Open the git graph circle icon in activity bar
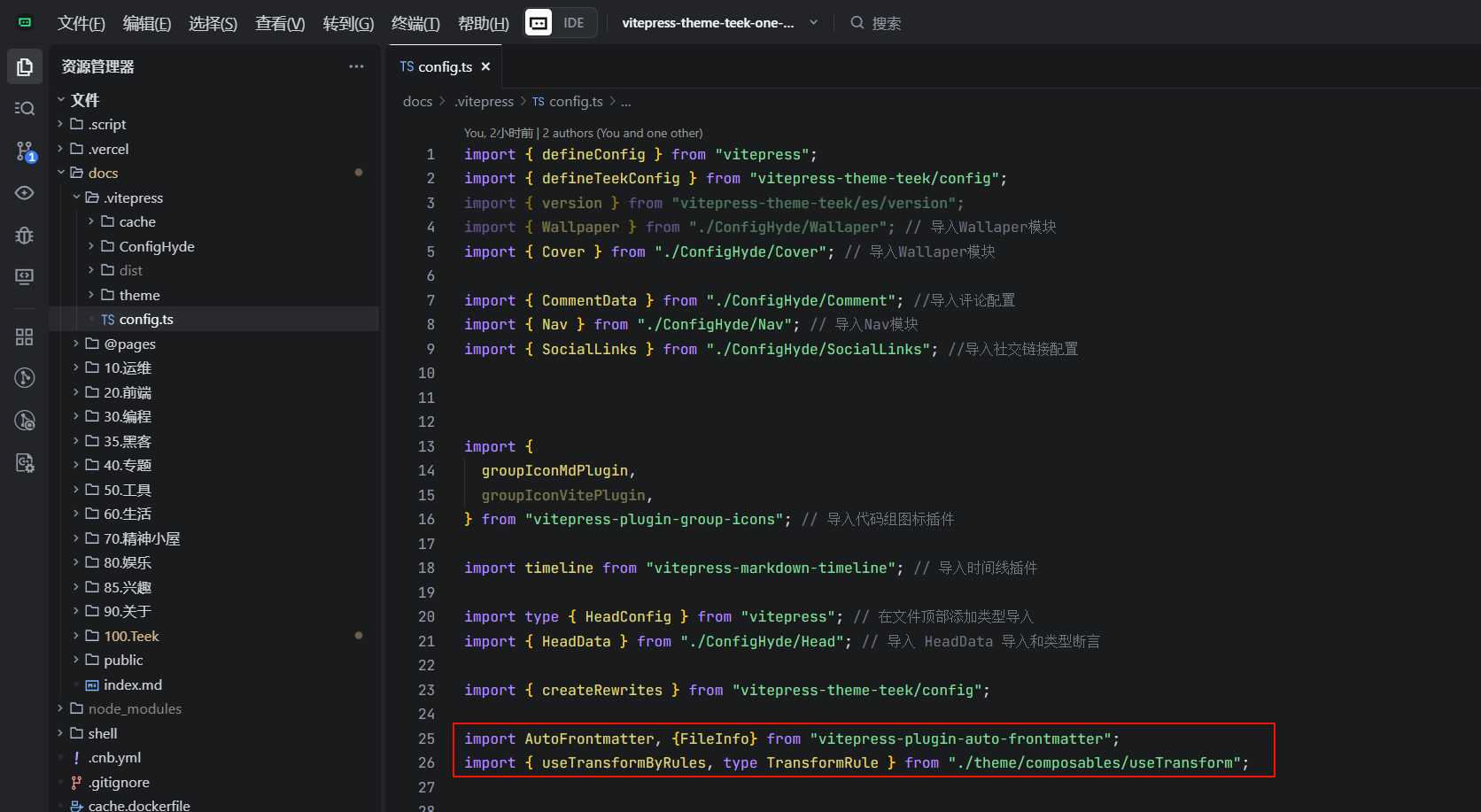The image size is (1481, 812). point(25,378)
